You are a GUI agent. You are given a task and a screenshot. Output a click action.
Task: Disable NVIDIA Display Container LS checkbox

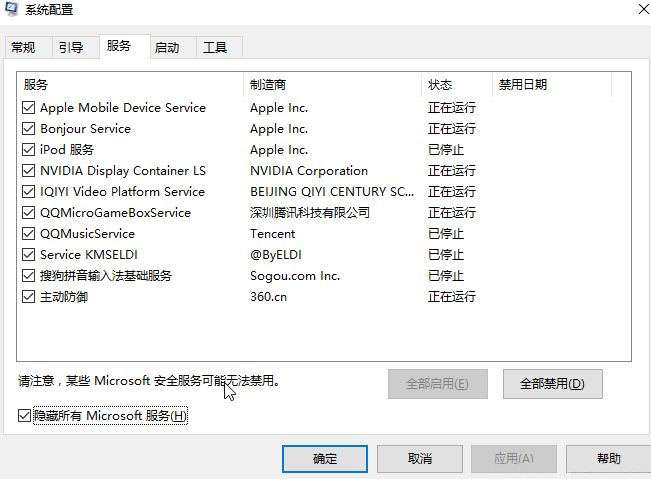click(x=28, y=171)
